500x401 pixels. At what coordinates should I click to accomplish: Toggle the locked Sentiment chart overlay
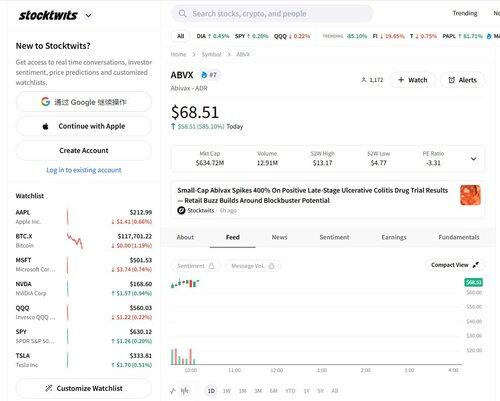coord(196,266)
